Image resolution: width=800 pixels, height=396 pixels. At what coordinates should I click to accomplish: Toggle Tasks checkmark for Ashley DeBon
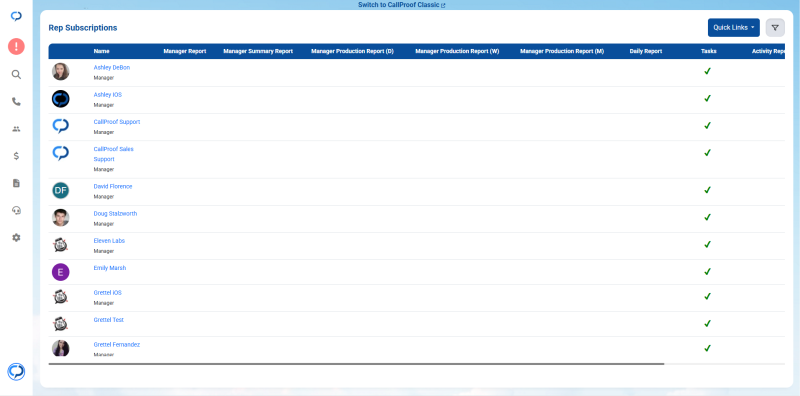pos(707,71)
